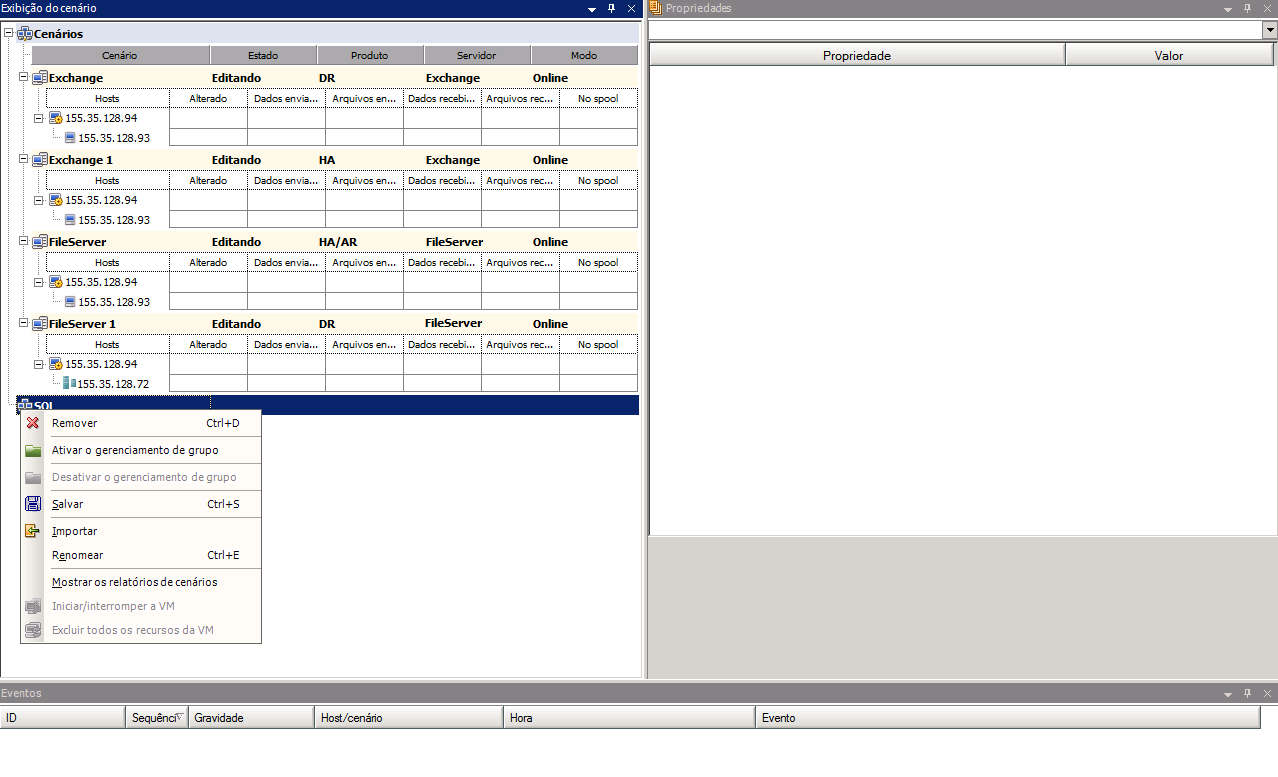This screenshot has height=777, width=1278.
Task: Click HA/AR product value in FileServer row
Action: tap(338, 242)
